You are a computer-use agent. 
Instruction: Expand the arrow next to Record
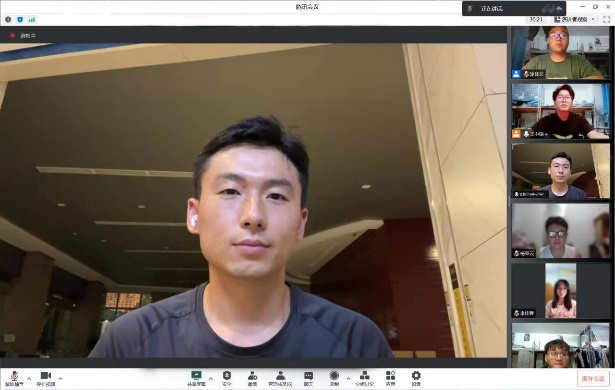point(348,379)
